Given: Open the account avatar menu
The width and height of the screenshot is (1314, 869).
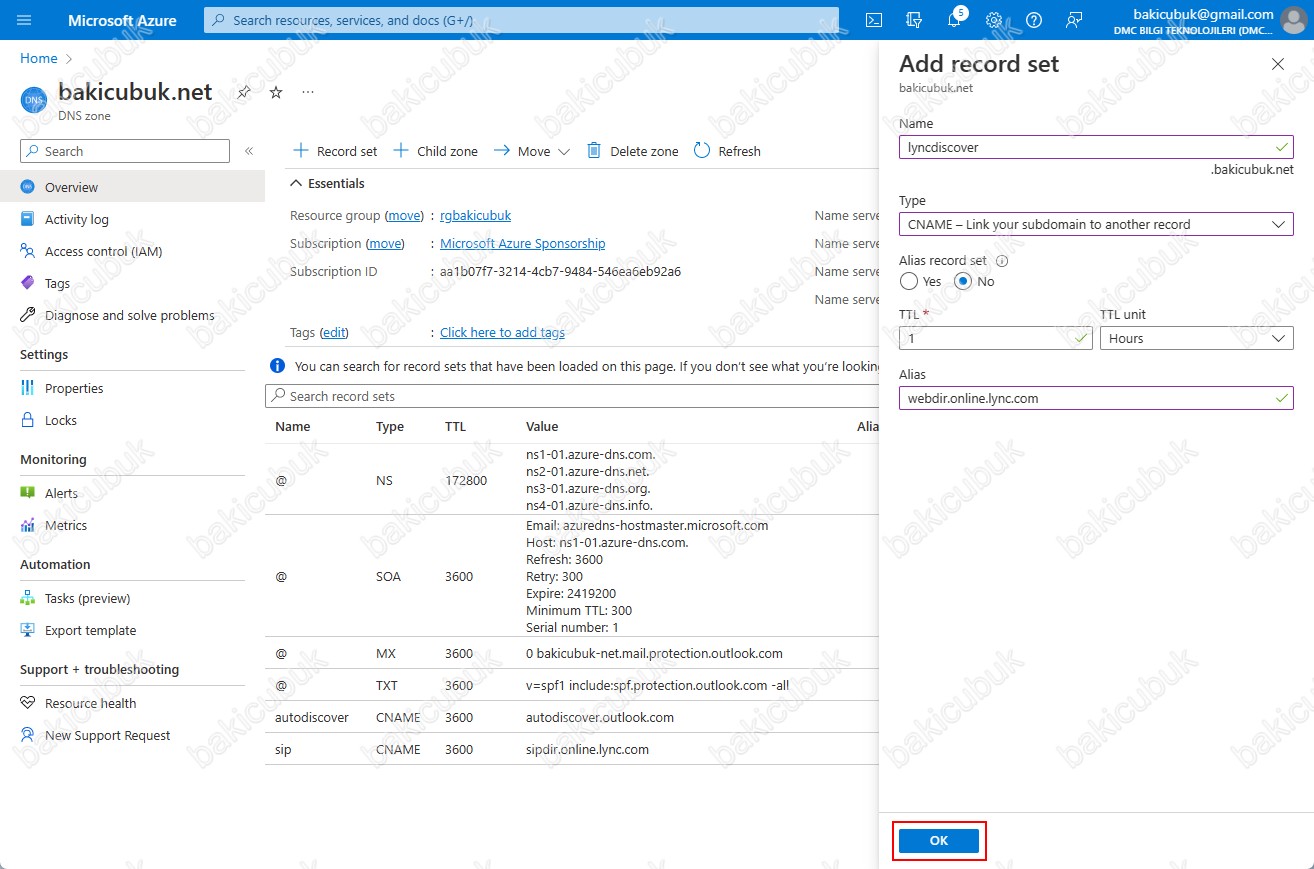Looking at the screenshot, I should [1293, 20].
